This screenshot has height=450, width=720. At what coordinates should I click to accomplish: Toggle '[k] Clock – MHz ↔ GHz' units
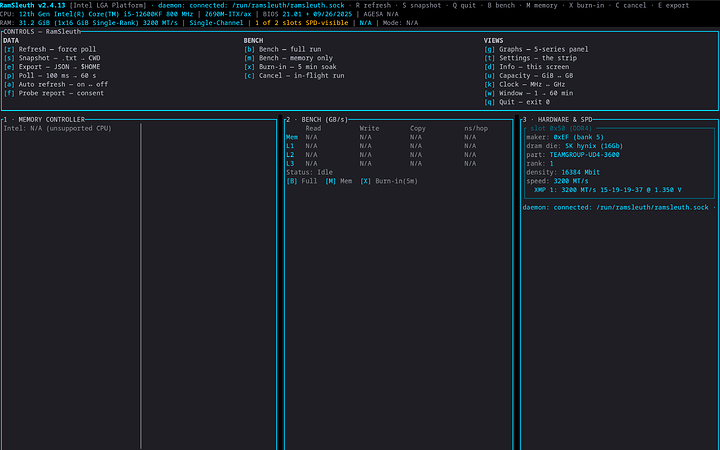click(x=524, y=84)
